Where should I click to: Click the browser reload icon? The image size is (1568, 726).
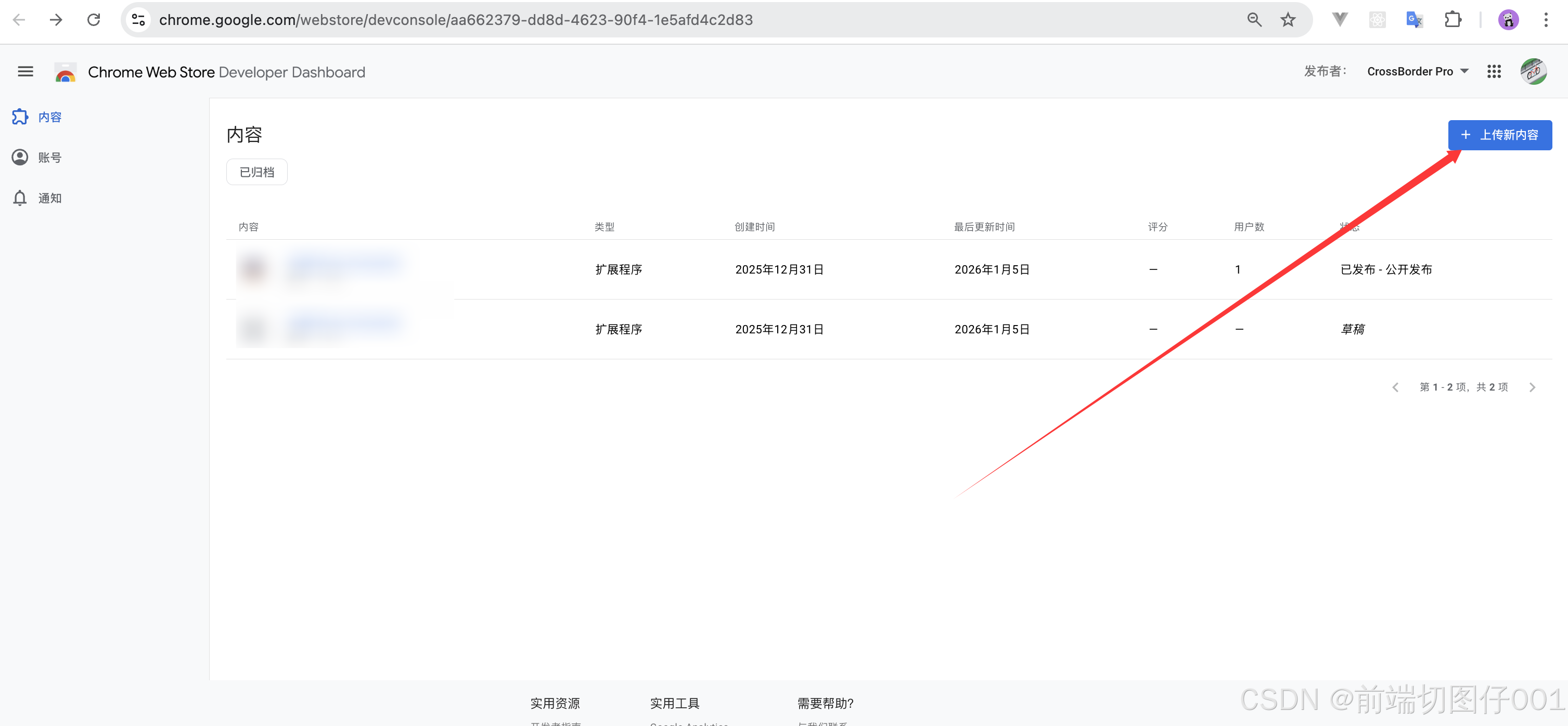[x=94, y=20]
